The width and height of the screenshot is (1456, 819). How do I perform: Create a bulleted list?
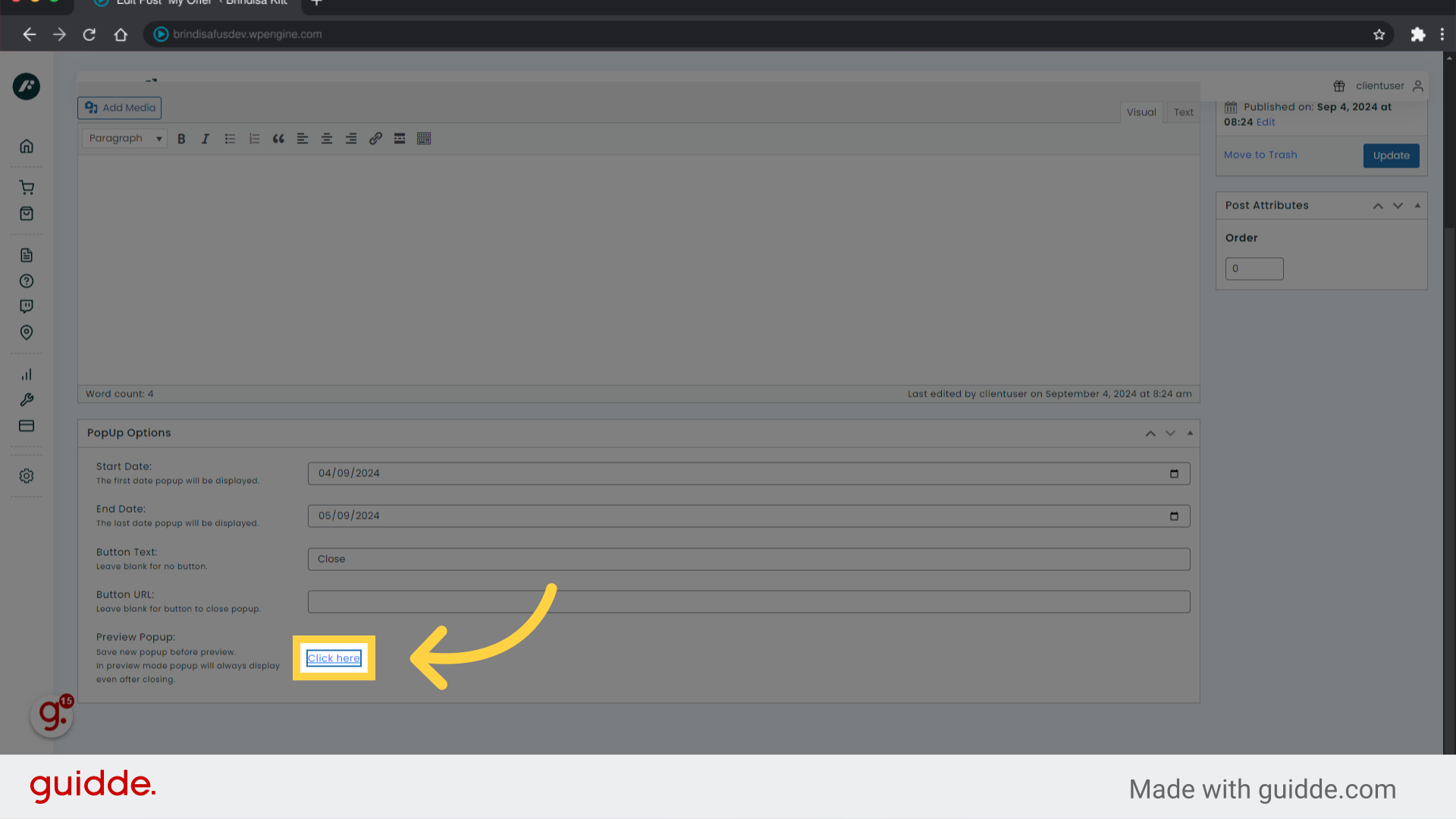point(230,138)
